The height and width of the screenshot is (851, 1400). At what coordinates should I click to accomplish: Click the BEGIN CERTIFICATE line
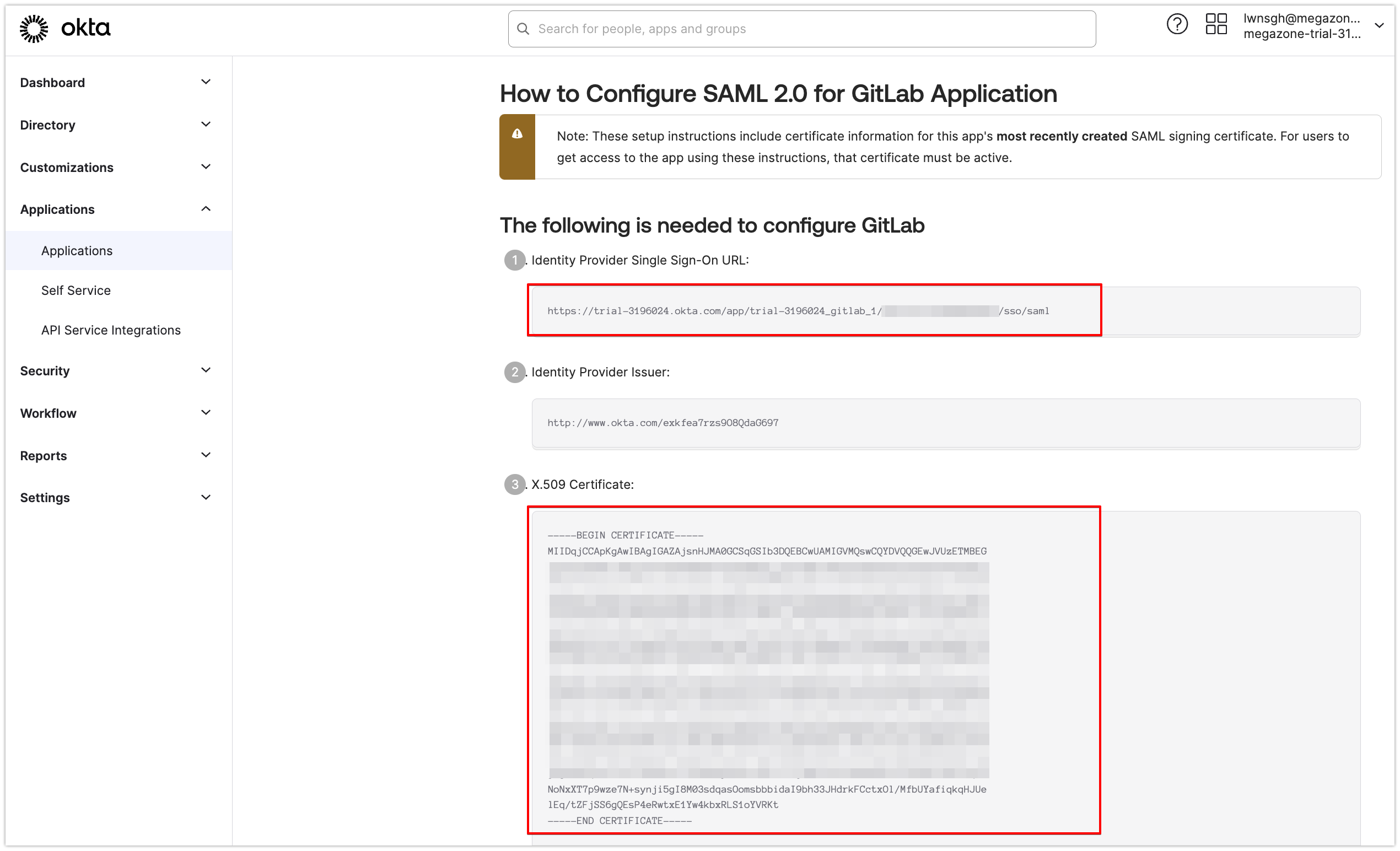[x=625, y=535]
